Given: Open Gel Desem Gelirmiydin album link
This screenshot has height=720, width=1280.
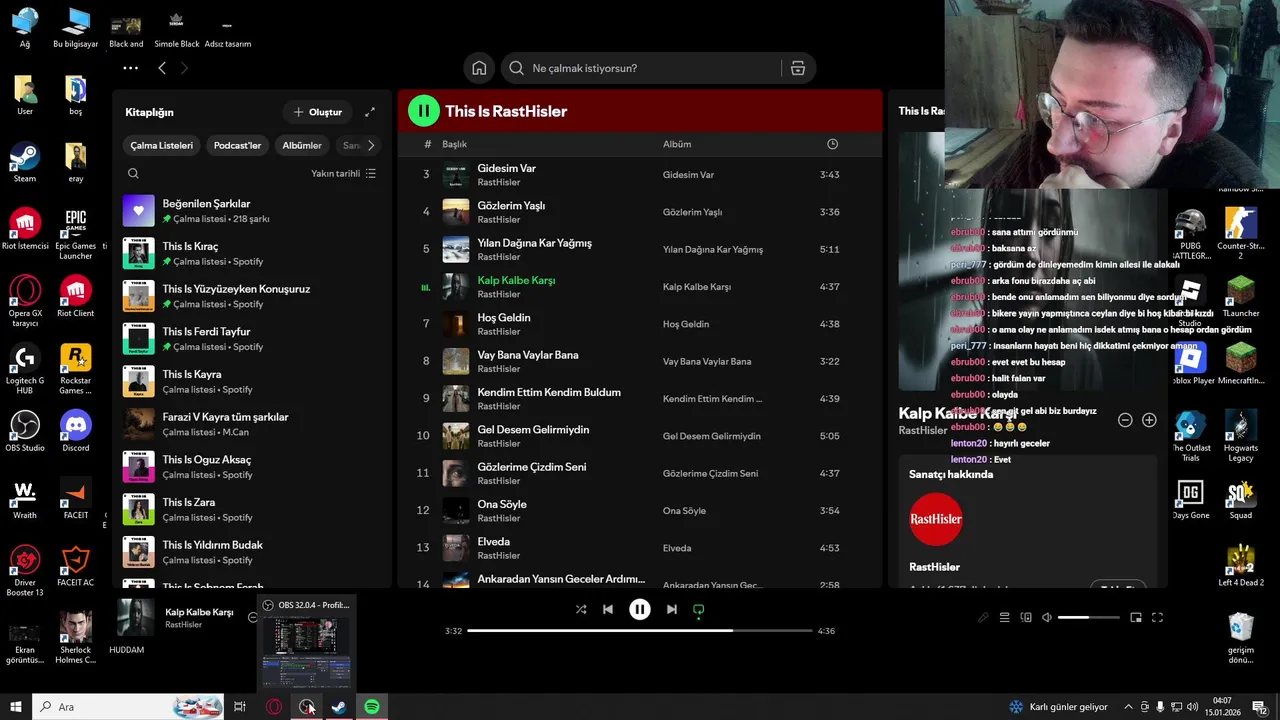Looking at the screenshot, I should pos(711,436).
